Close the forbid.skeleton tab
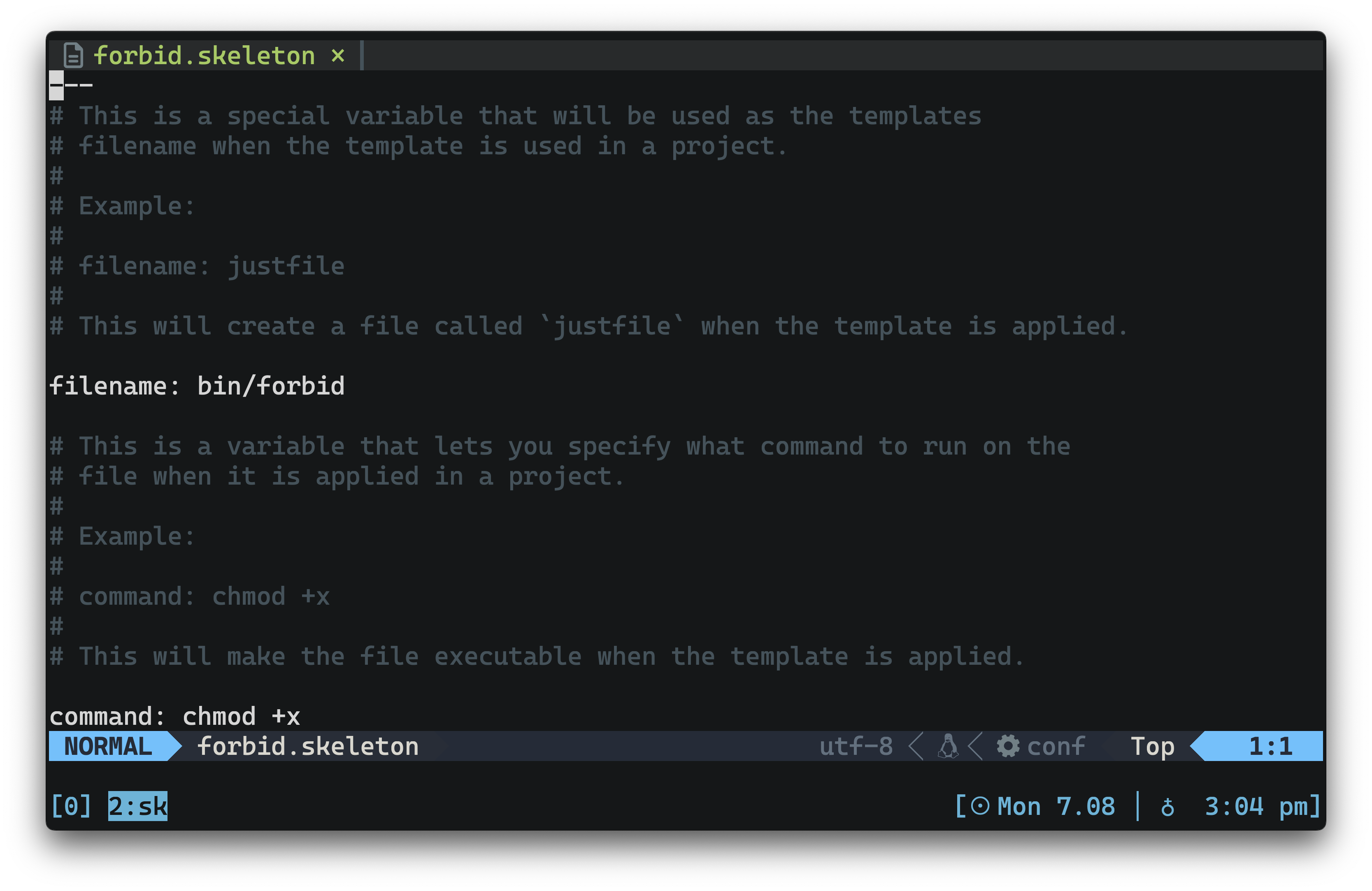 [x=338, y=56]
